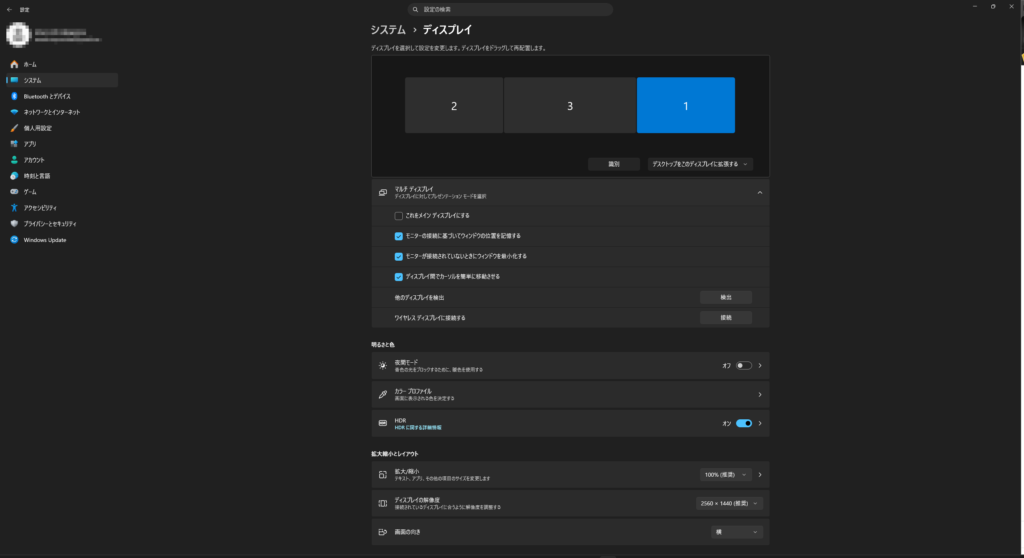This screenshot has height=558, width=1024.
Task: Click ワイヤレス ディスプレイに接続する label text
Action: (430, 318)
